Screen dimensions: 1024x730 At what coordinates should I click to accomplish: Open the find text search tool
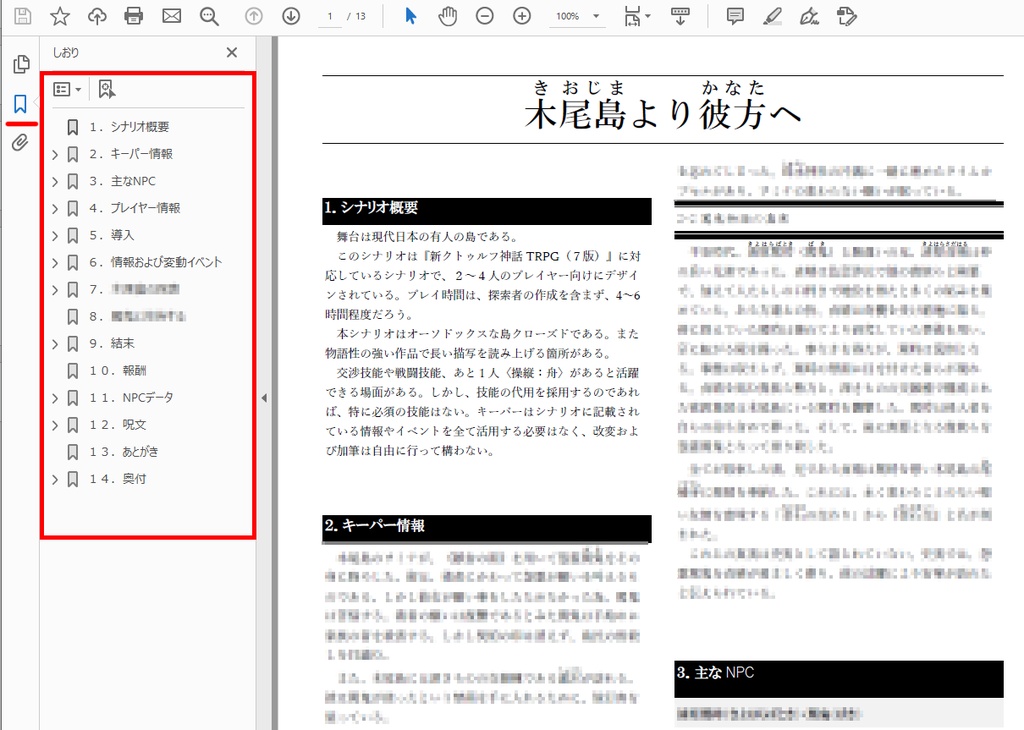tap(210, 16)
